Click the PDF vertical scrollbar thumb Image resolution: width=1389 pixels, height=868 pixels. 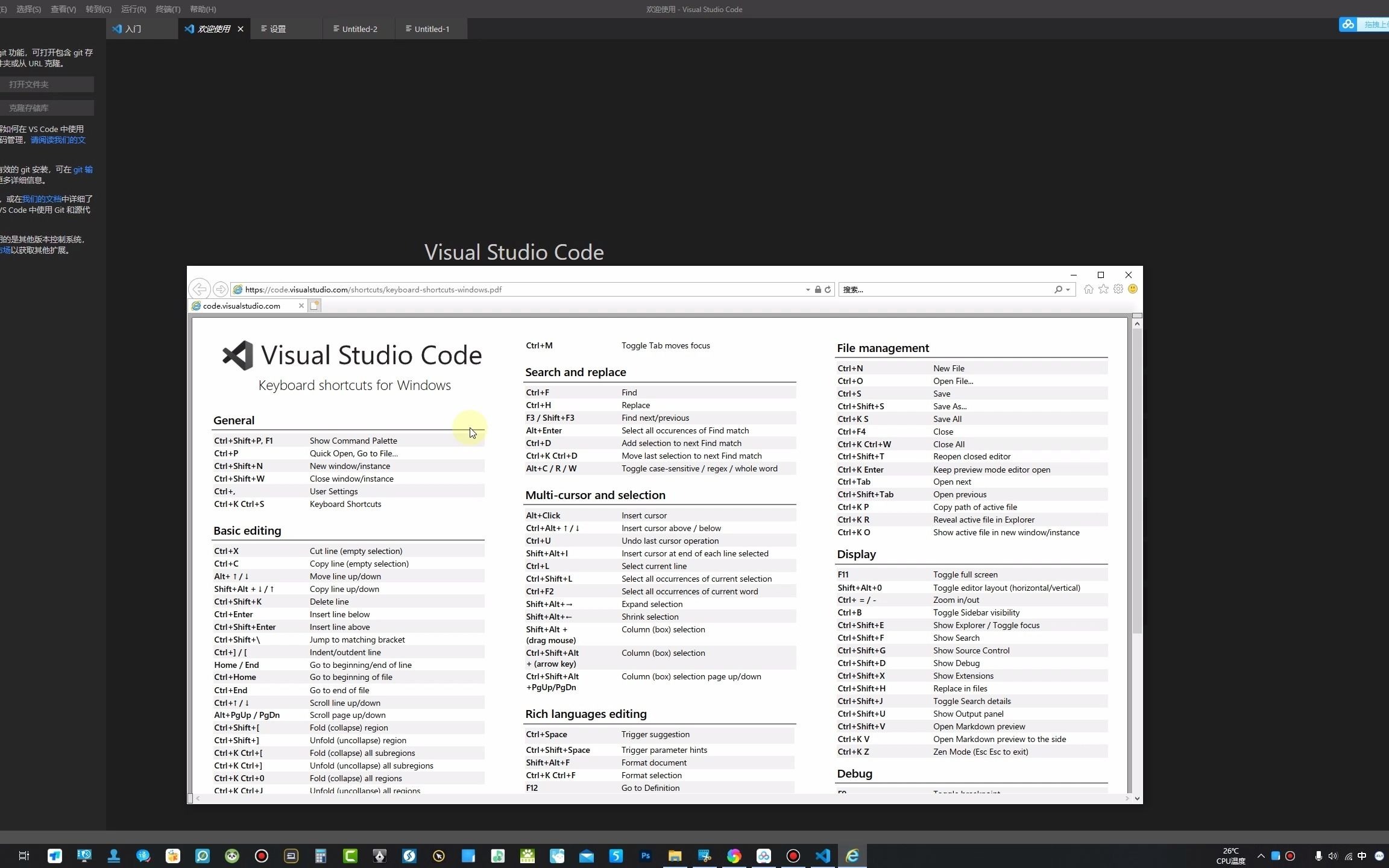coord(1137,481)
